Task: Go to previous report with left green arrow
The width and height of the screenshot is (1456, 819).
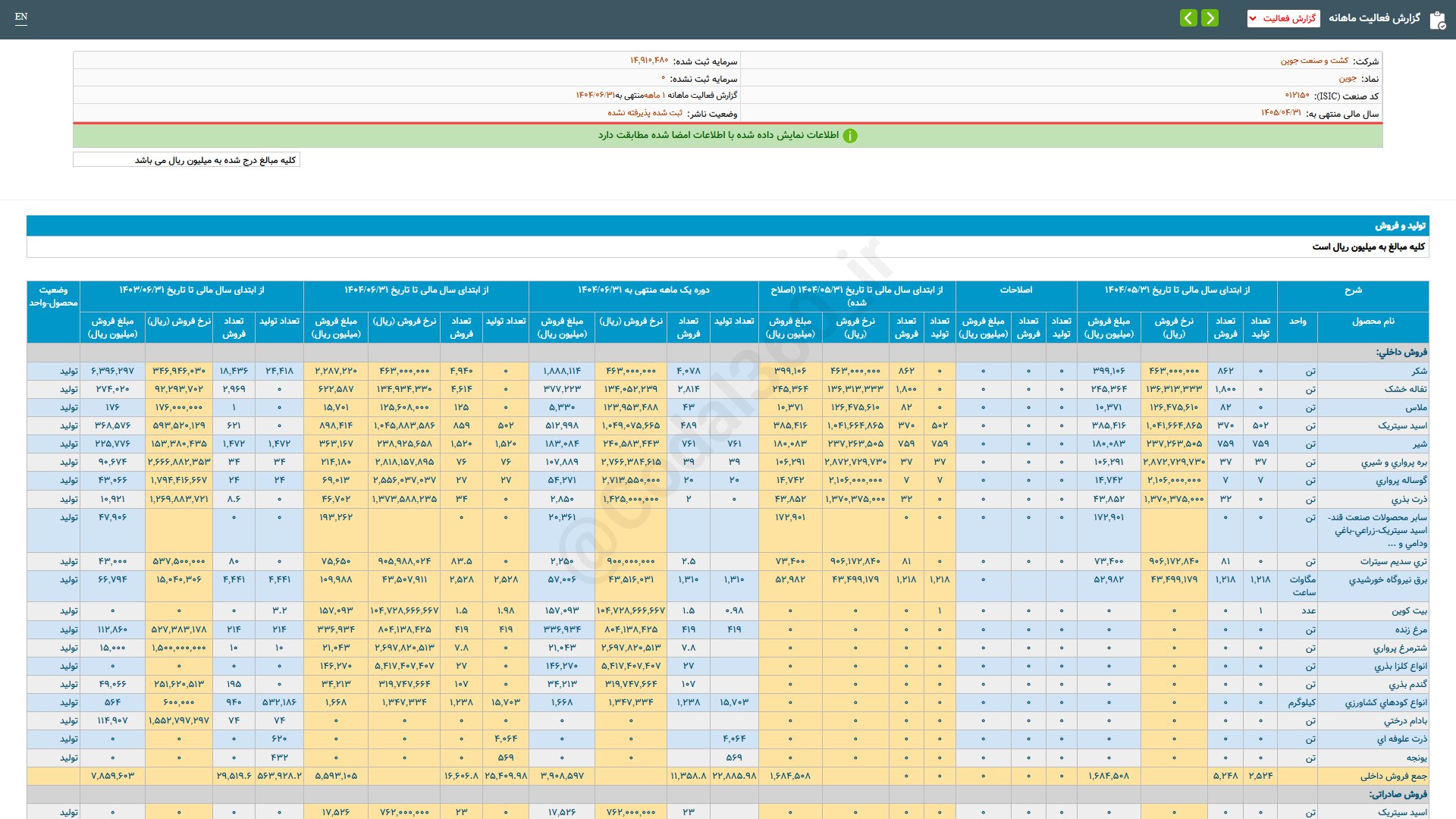Action: (x=1188, y=18)
